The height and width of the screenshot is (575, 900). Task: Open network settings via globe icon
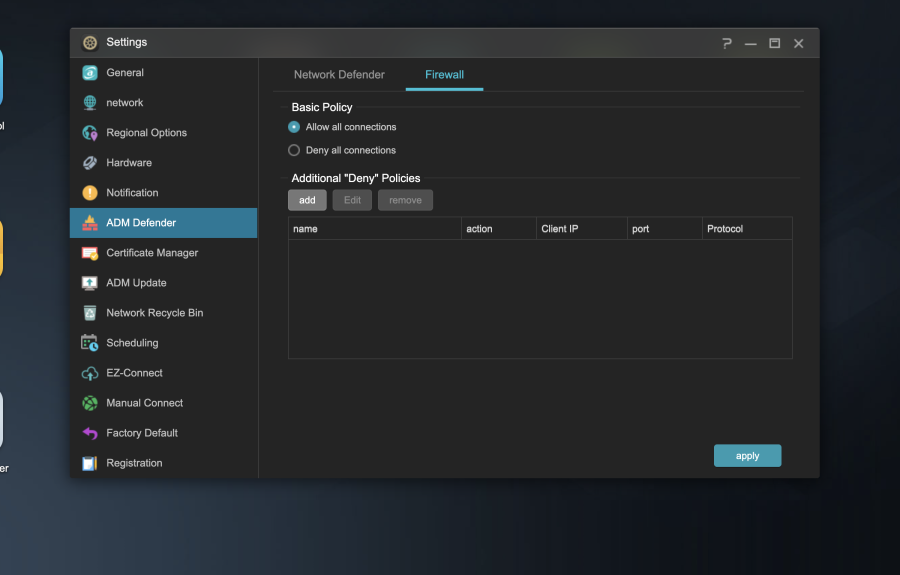[x=90, y=103]
